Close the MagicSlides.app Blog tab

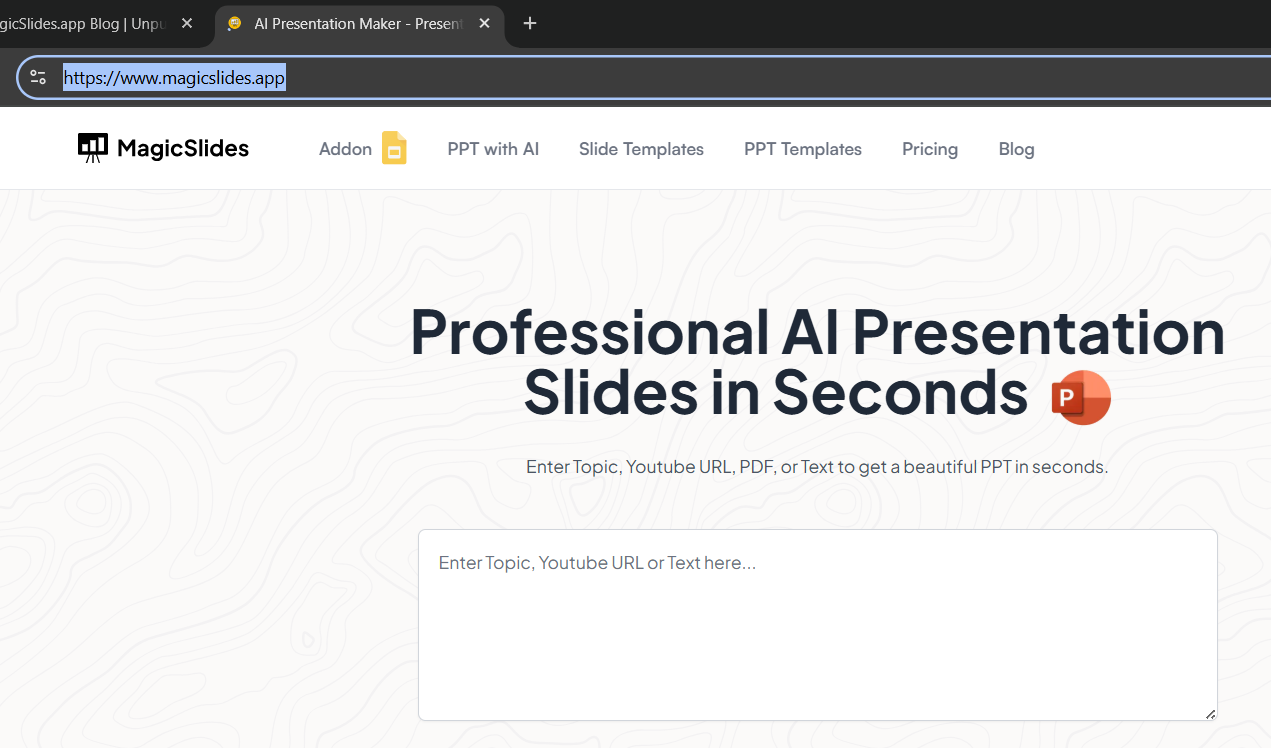(x=187, y=23)
